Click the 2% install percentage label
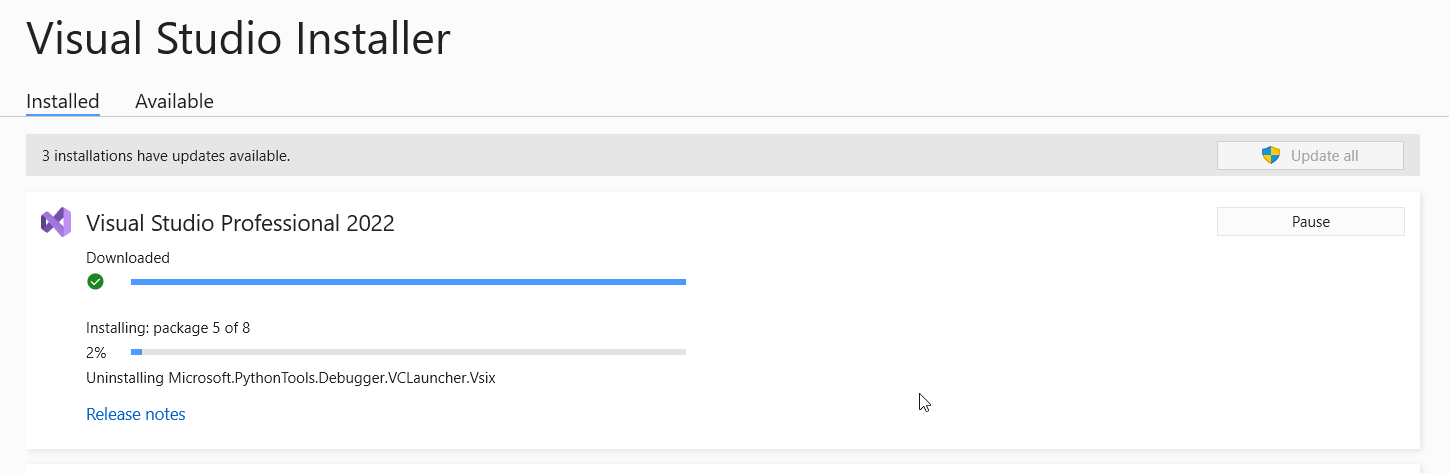The image size is (1449, 473). tap(96, 352)
